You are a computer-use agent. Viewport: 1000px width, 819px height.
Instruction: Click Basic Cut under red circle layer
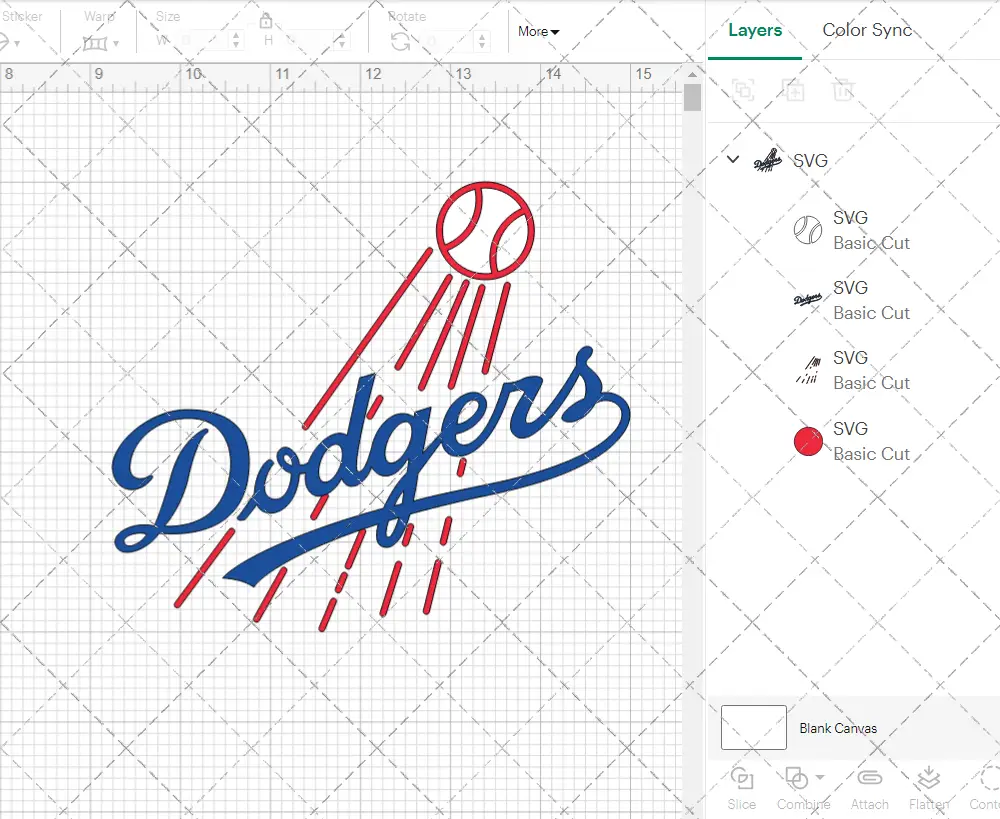coord(871,454)
